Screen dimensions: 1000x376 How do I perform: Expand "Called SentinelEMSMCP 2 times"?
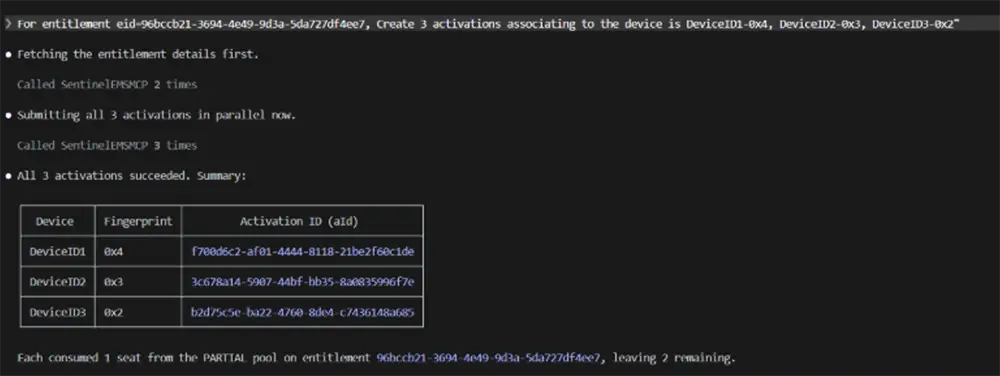click(107, 84)
